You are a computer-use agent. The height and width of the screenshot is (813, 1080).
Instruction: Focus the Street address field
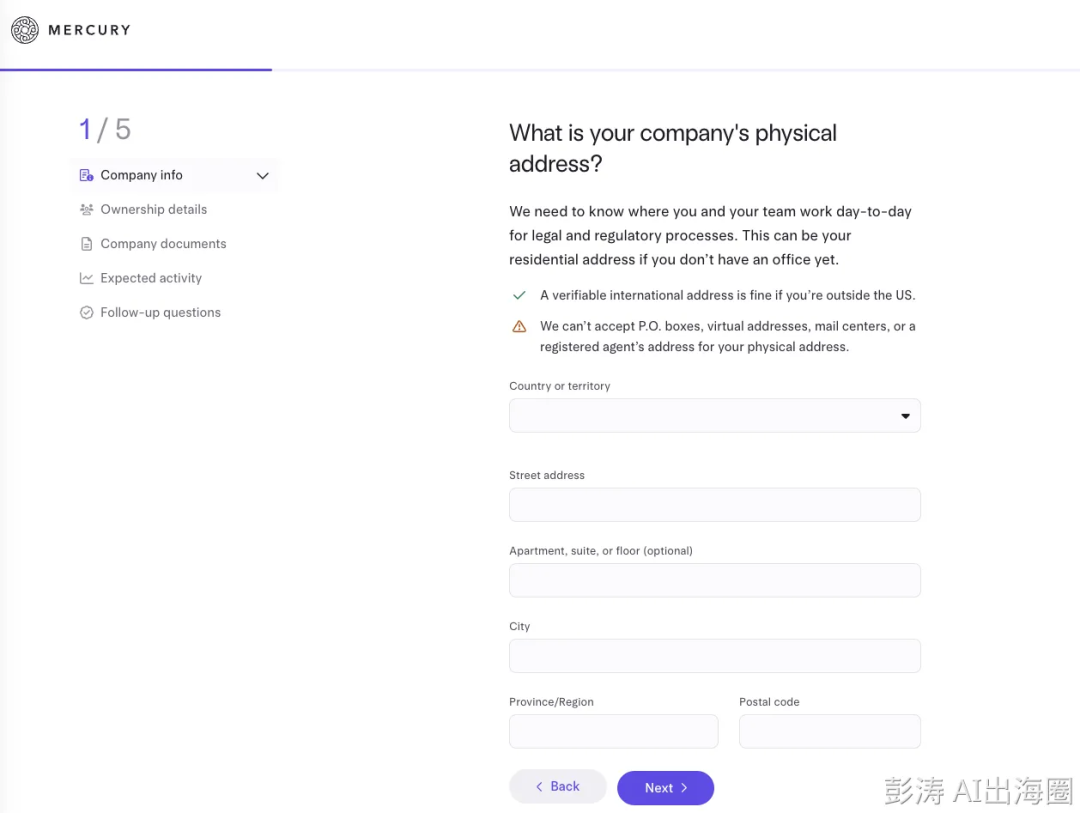point(714,505)
